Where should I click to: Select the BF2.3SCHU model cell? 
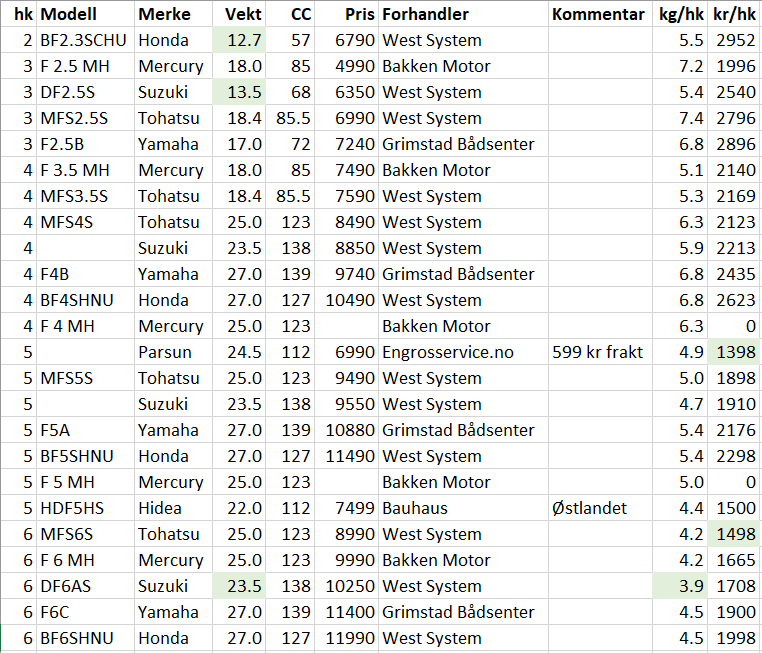[86, 40]
